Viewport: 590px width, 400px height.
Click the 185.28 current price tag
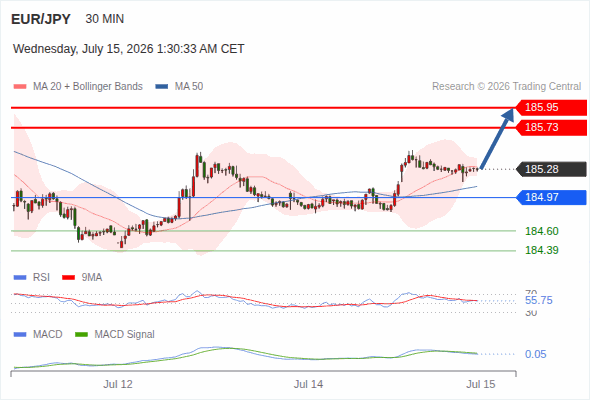point(551,169)
